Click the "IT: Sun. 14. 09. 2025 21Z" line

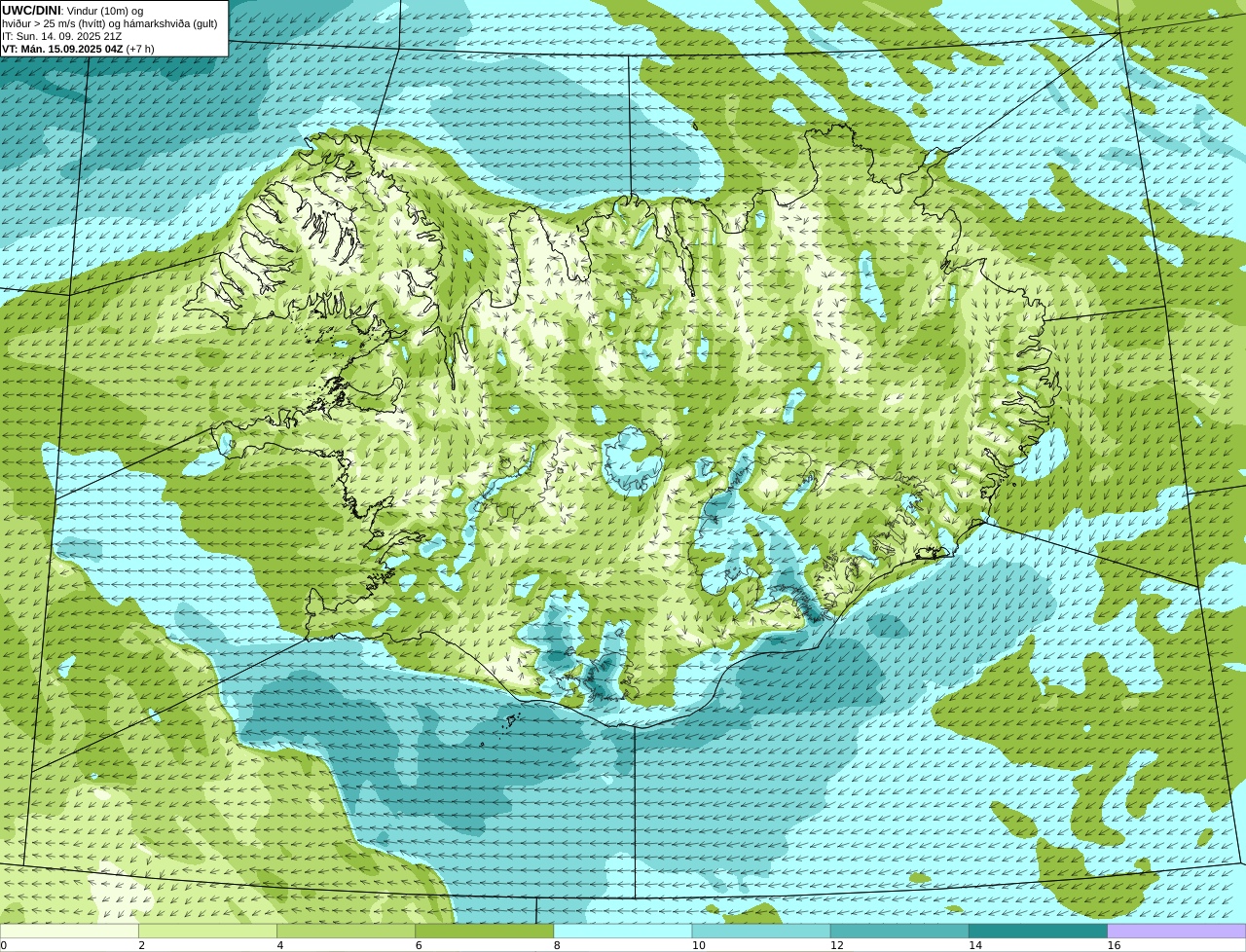click(x=62, y=36)
